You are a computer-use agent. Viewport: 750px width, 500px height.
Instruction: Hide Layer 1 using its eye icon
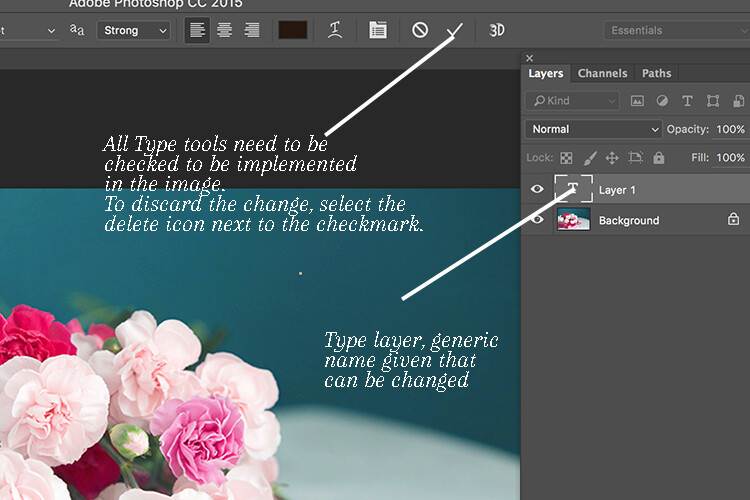click(537, 189)
